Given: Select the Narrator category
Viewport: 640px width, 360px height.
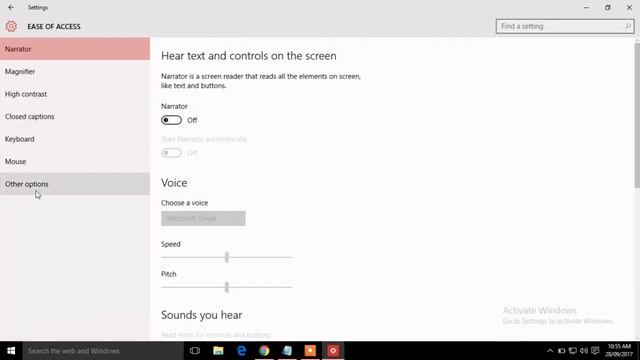Looking at the screenshot, I should coord(75,49).
